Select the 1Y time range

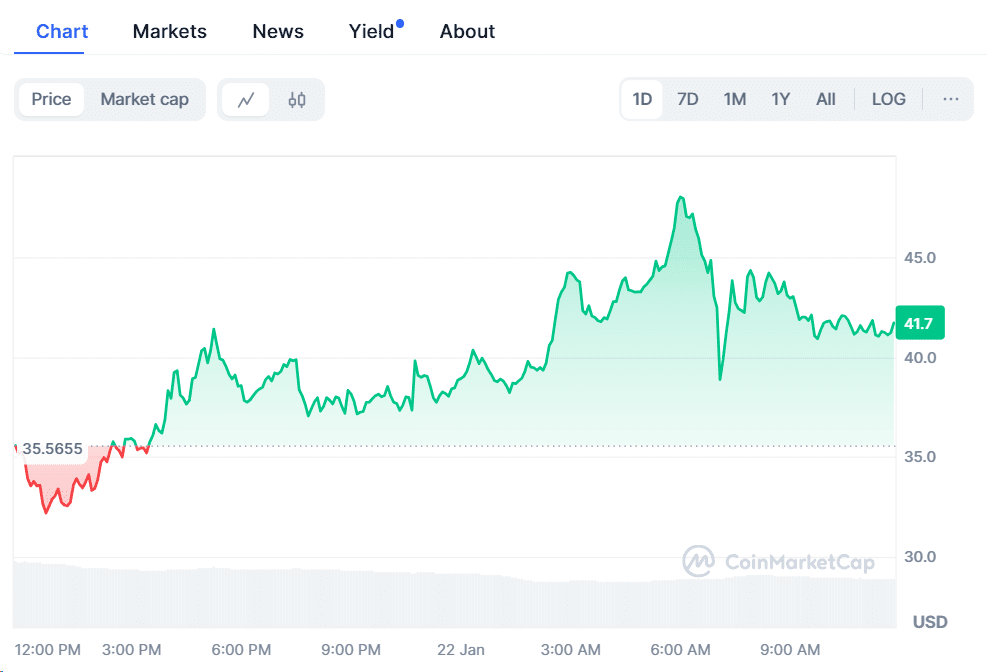click(781, 99)
